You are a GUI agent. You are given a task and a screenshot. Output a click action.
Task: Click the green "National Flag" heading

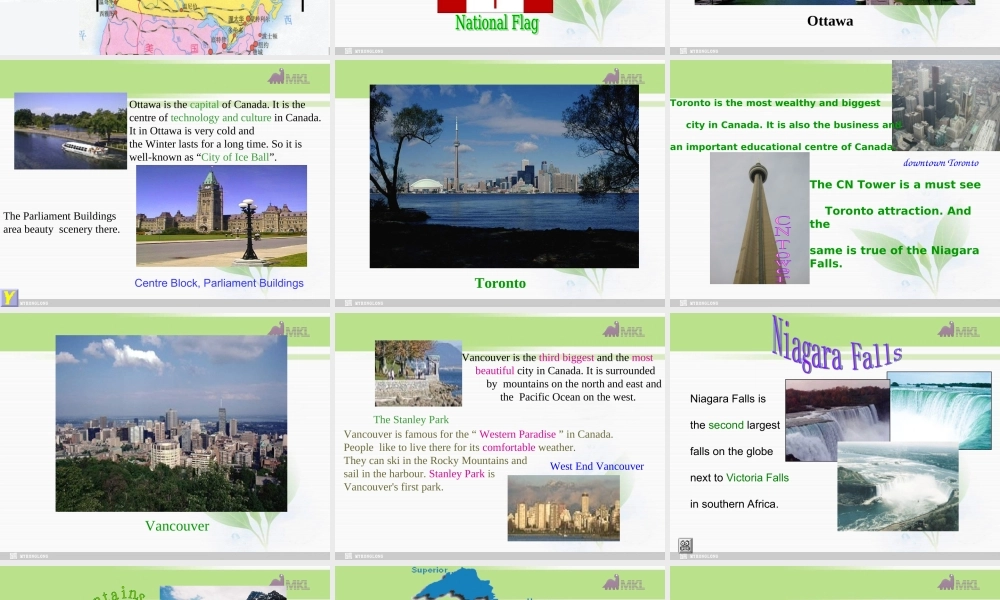496,23
